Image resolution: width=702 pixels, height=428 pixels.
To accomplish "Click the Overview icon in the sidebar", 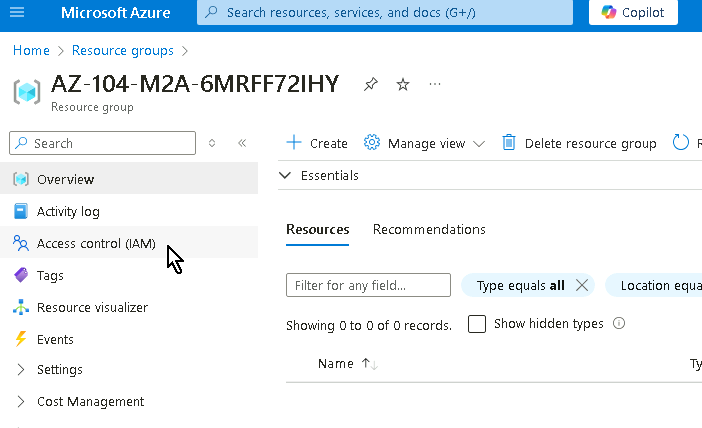I will [x=21, y=179].
